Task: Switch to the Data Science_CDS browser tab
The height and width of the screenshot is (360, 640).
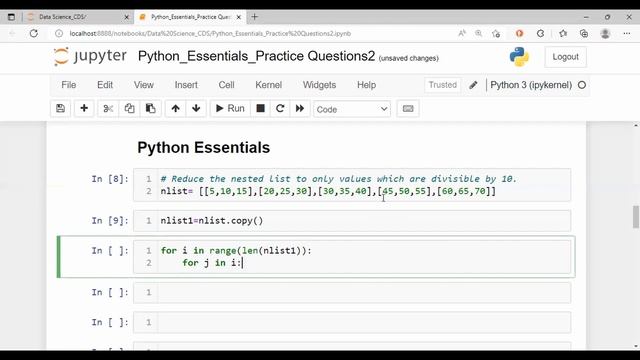Action: click(78, 17)
